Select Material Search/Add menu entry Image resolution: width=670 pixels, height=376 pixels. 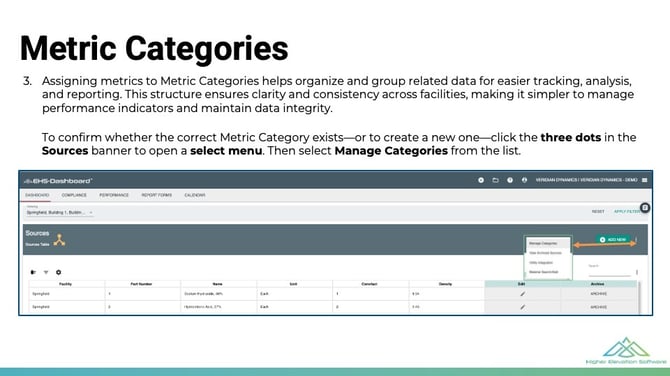point(548,272)
